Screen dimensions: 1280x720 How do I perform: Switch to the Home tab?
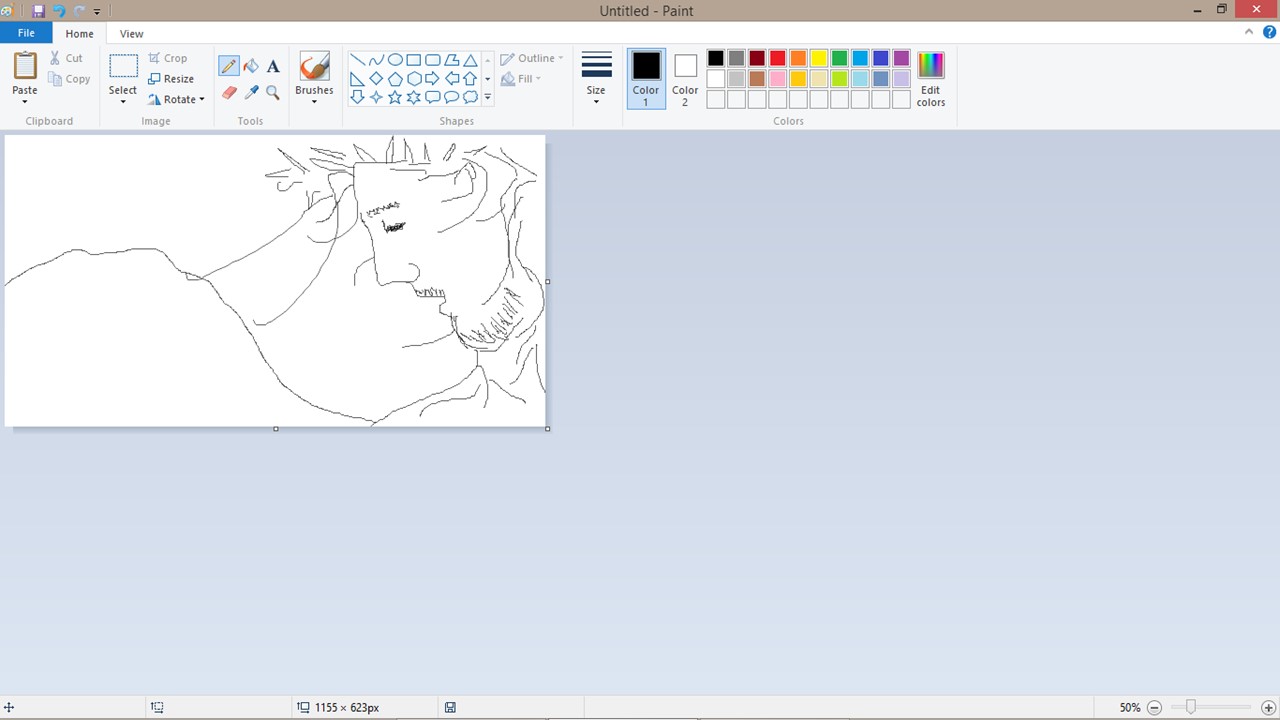(80, 33)
